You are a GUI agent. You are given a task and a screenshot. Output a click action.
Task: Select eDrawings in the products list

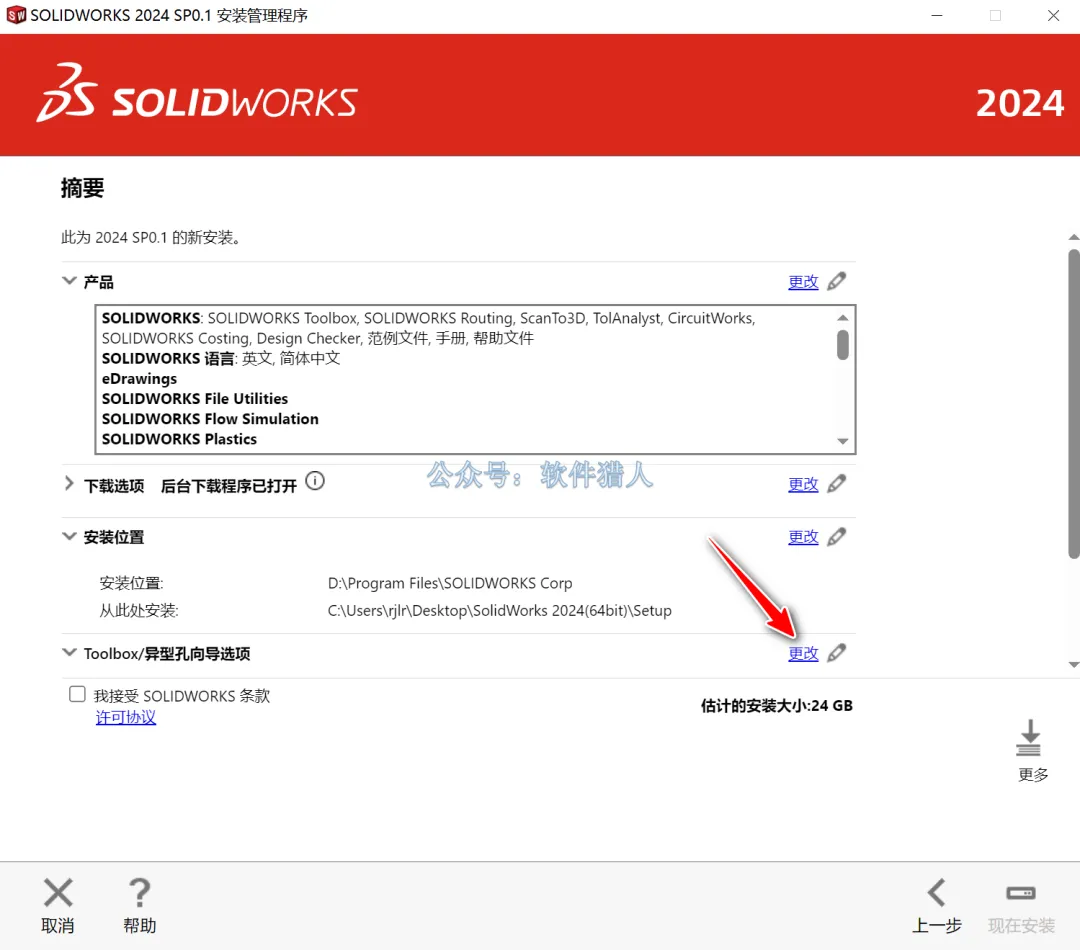coord(139,379)
